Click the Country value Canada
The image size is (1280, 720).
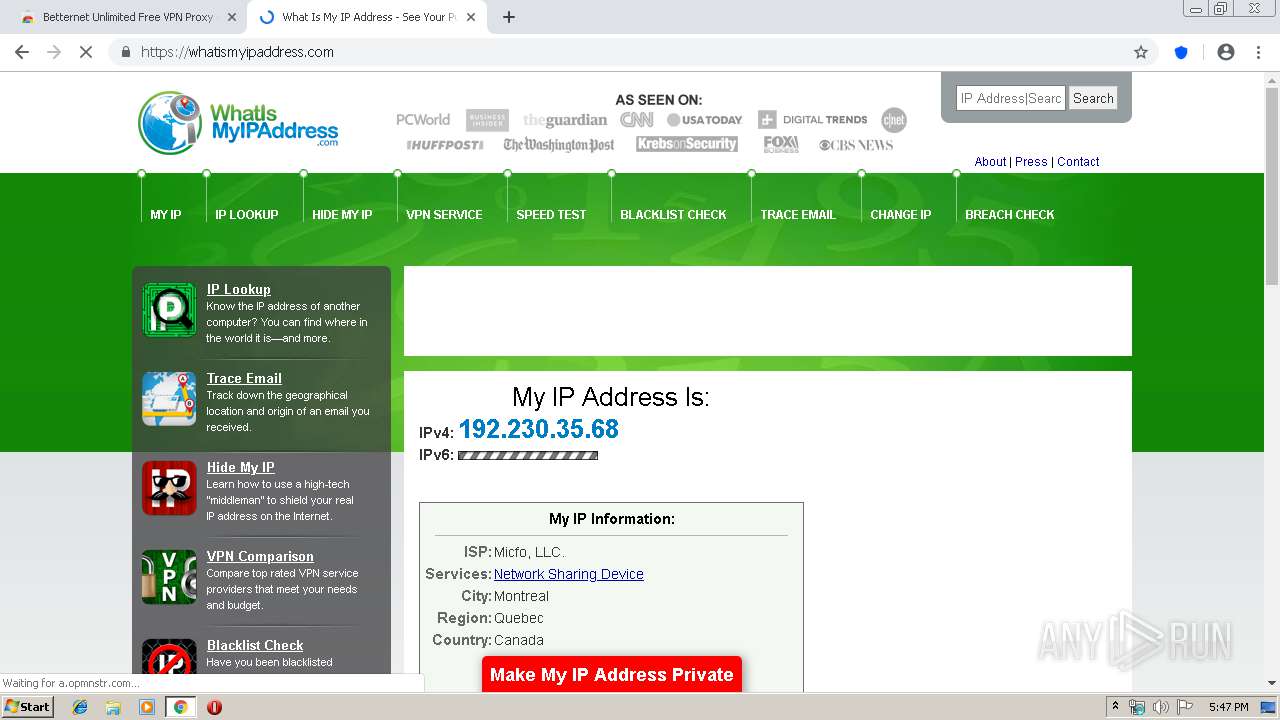pyautogui.click(x=519, y=640)
